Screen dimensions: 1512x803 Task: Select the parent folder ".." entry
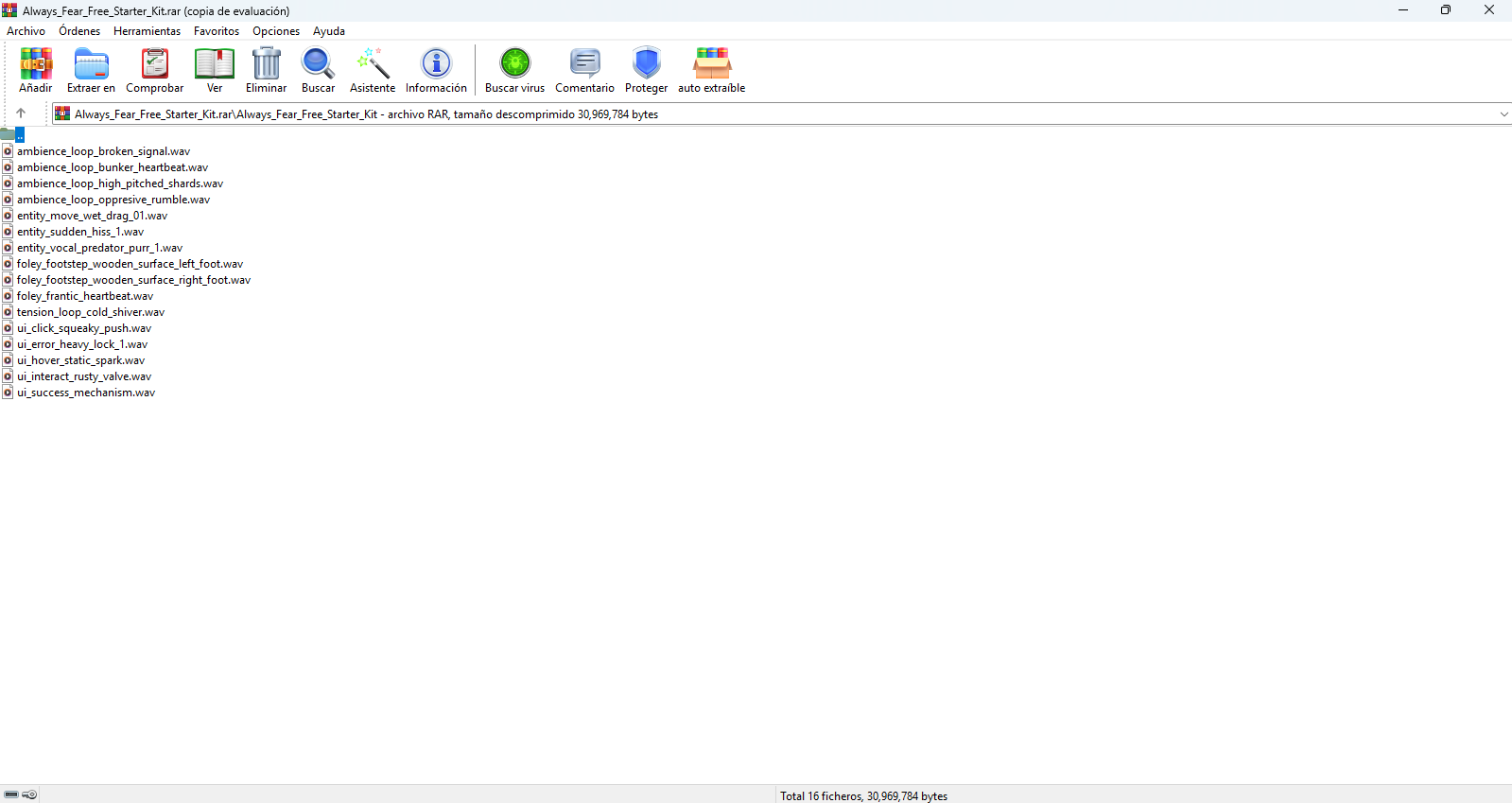pos(12,135)
